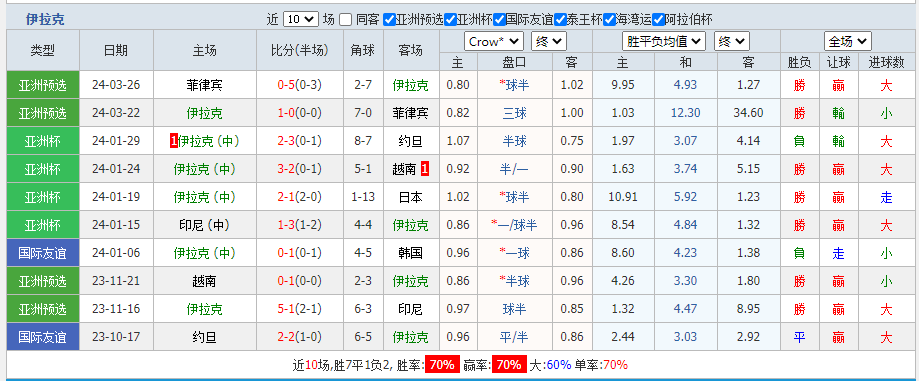Image resolution: width=919 pixels, height=381 pixels.
Task: Uncheck the 秦王杯 filter checkbox
Action: pos(560,19)
